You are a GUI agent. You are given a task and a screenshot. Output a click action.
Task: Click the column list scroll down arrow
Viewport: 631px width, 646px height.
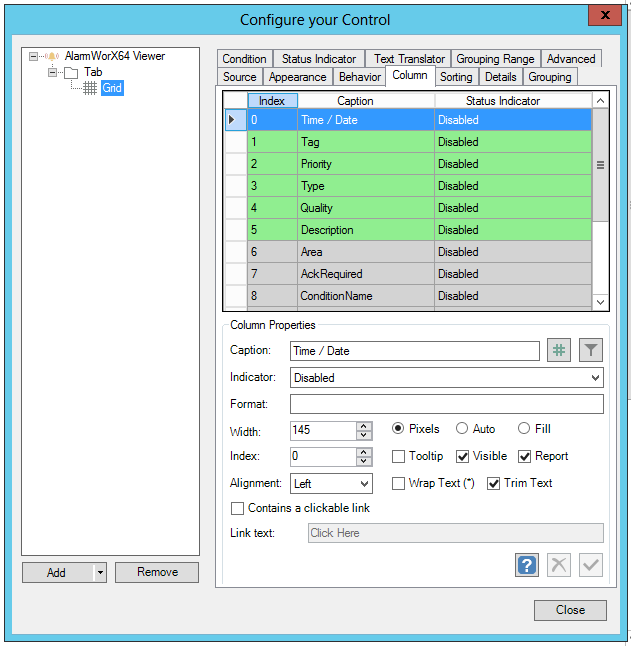pos(600,302)
